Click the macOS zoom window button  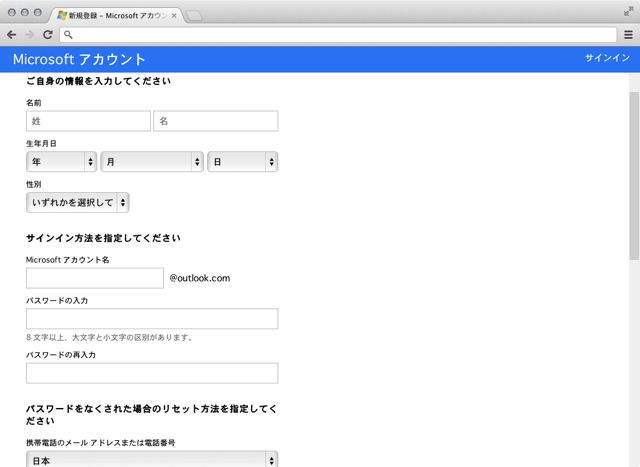click(x=38, y=12)
